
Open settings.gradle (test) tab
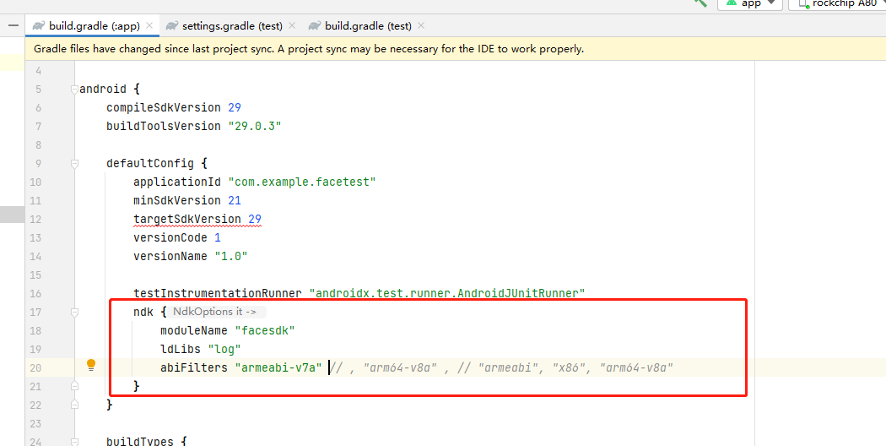pyautogui.click(x=232, y=26)
